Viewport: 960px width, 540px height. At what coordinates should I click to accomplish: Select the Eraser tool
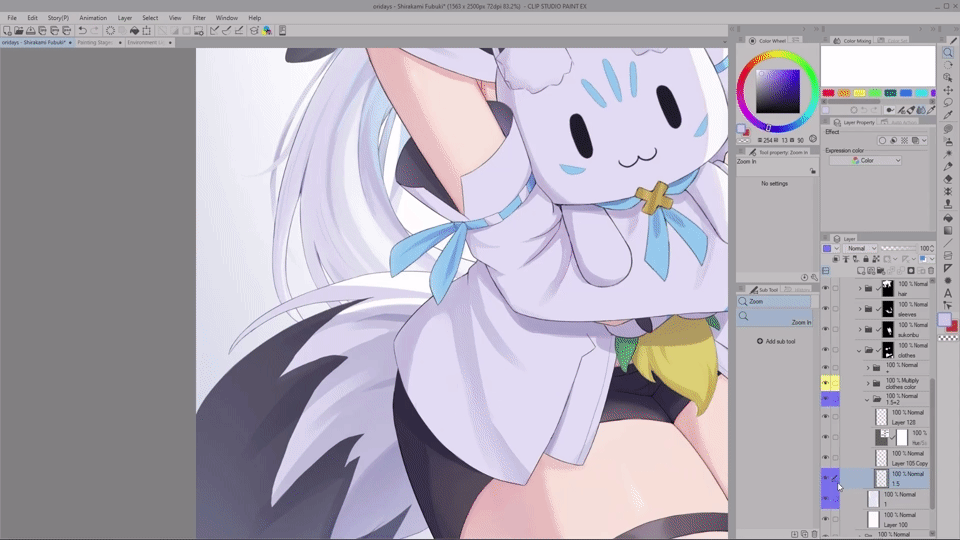click(948, 179)
